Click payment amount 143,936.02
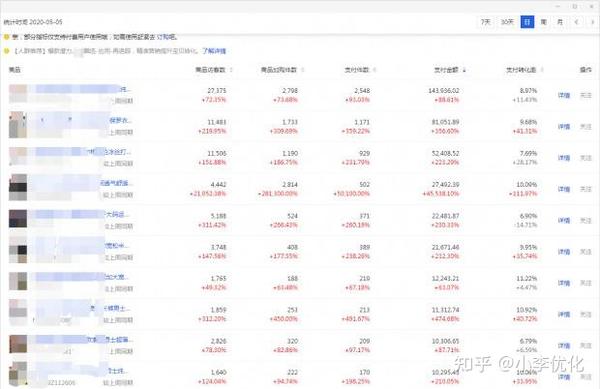The width and height of the screenshot is (600, 389). coord(443,91)
